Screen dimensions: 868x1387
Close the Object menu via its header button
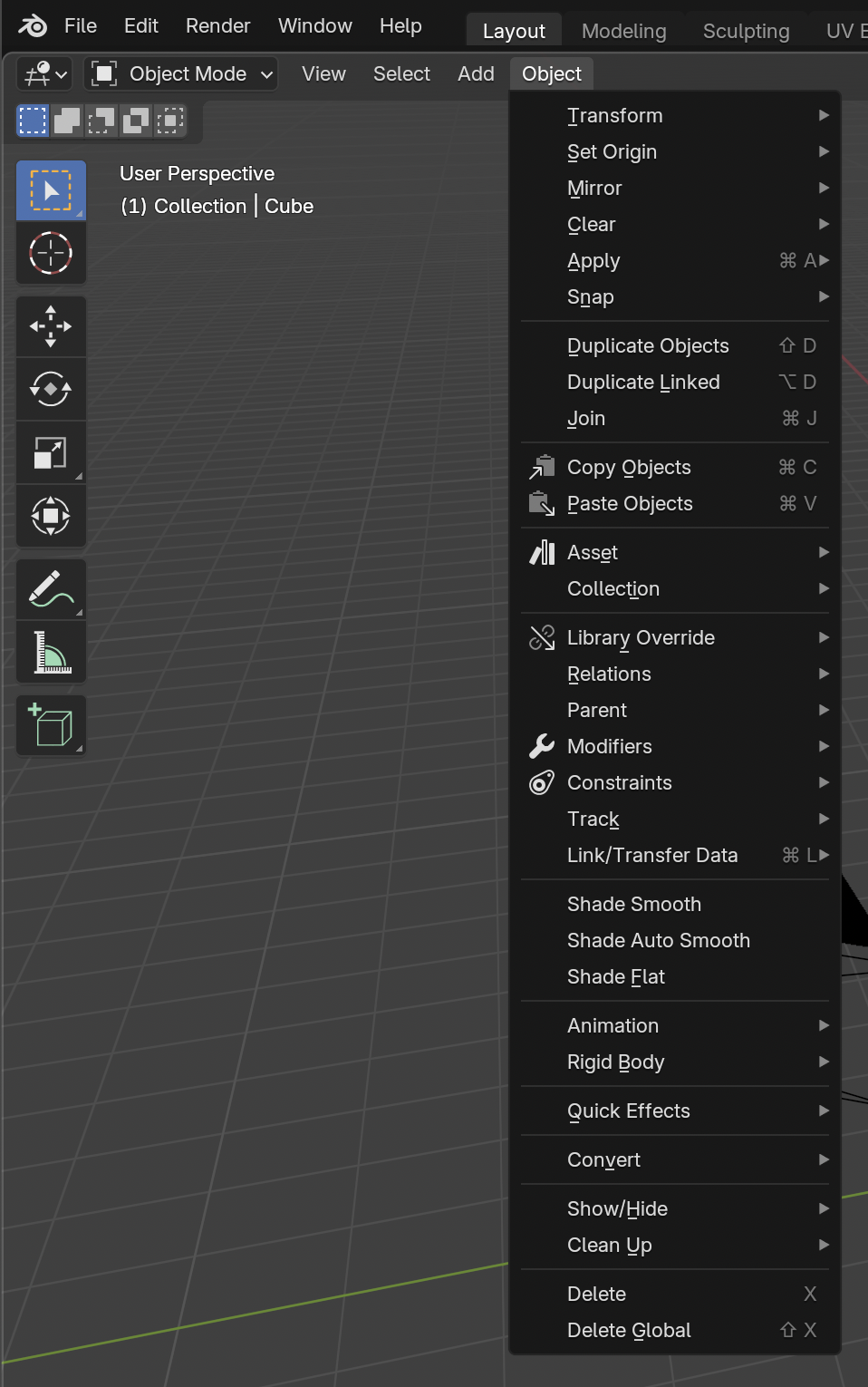coord(552,73)
